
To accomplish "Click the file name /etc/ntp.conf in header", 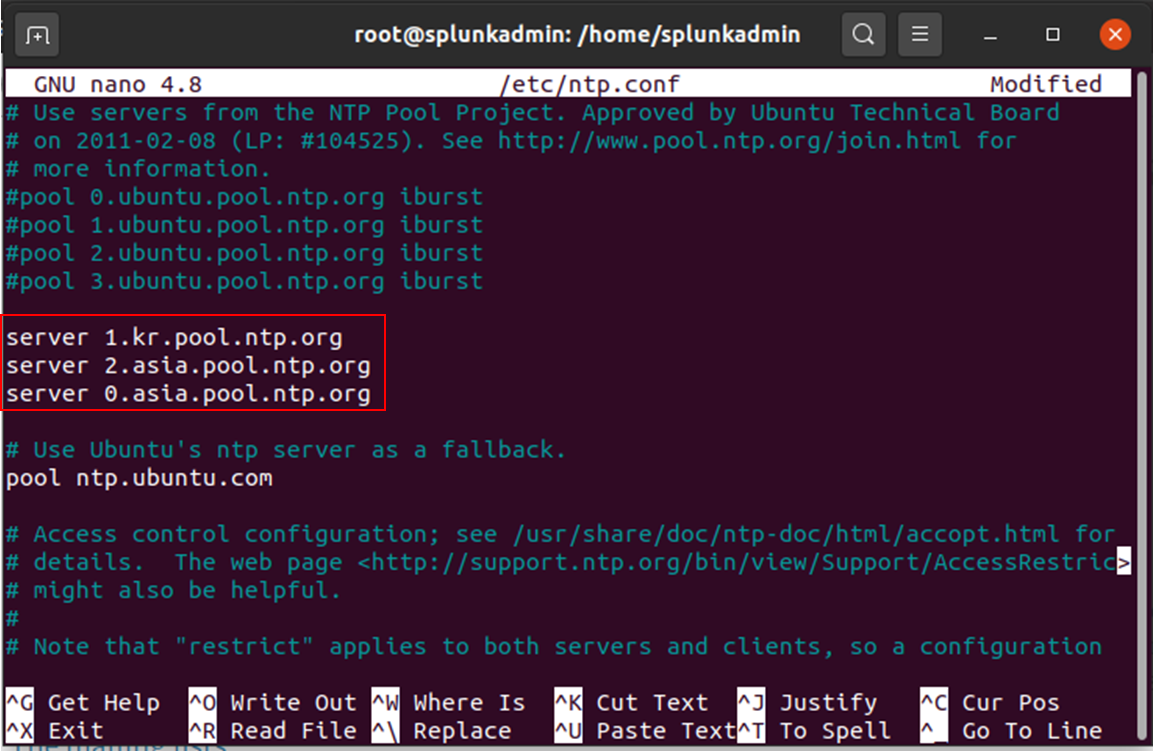I will click(589, 85).
